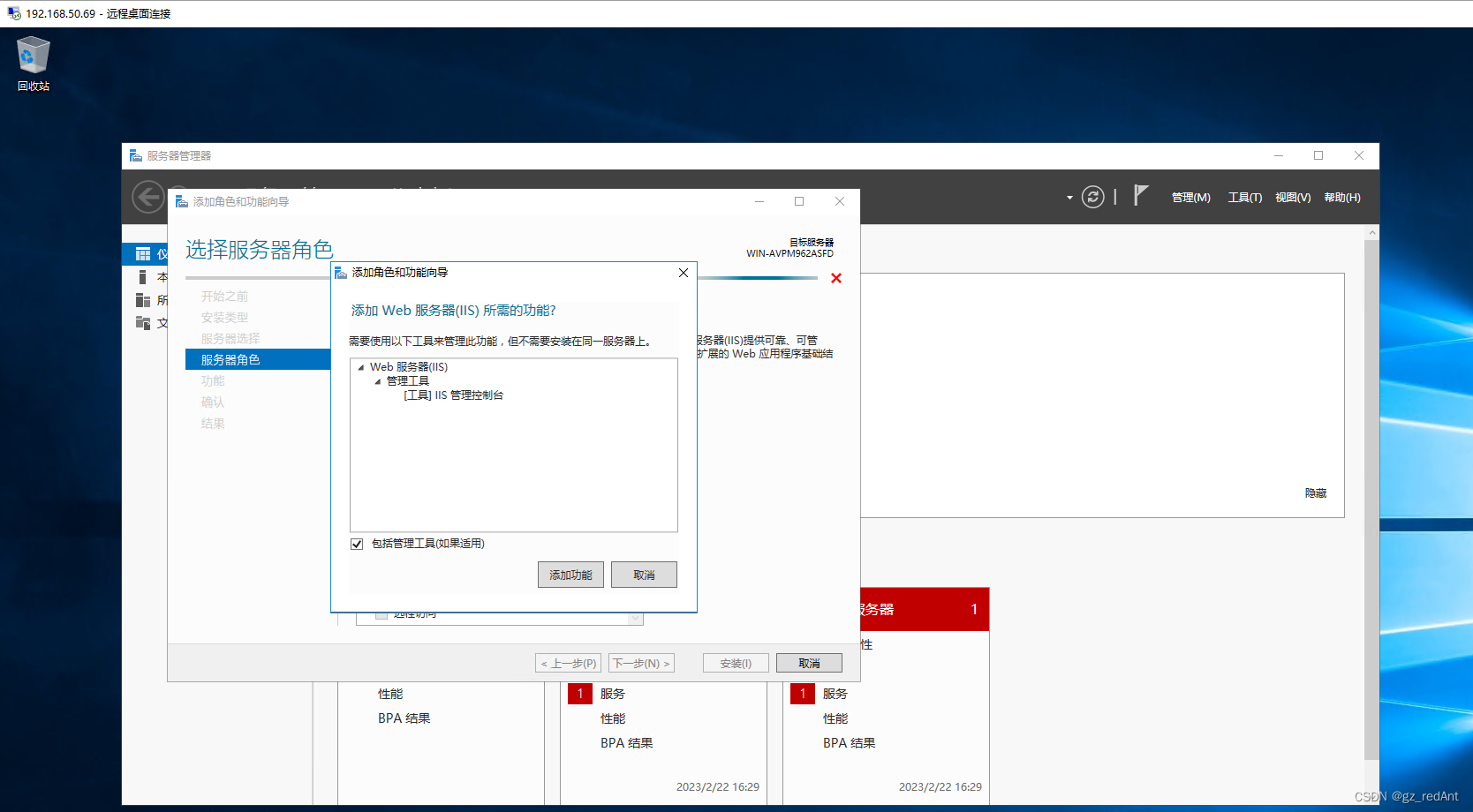This screenshot has height=812, width=1473.
Task: Click BPA results in the left tile
Action: pyautogui.click(x=404, y=718)
